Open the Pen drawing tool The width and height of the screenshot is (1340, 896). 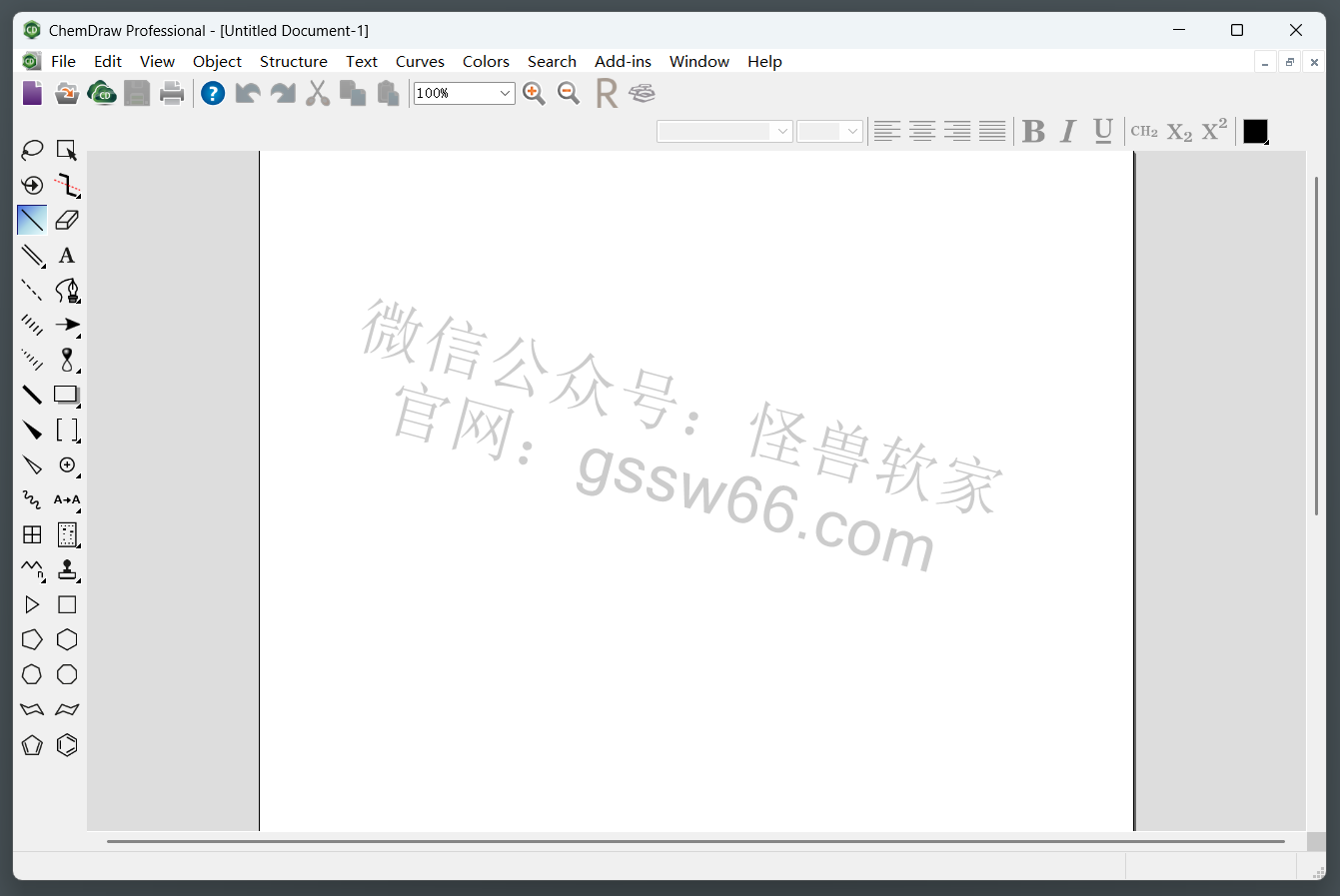click(67, 291)
